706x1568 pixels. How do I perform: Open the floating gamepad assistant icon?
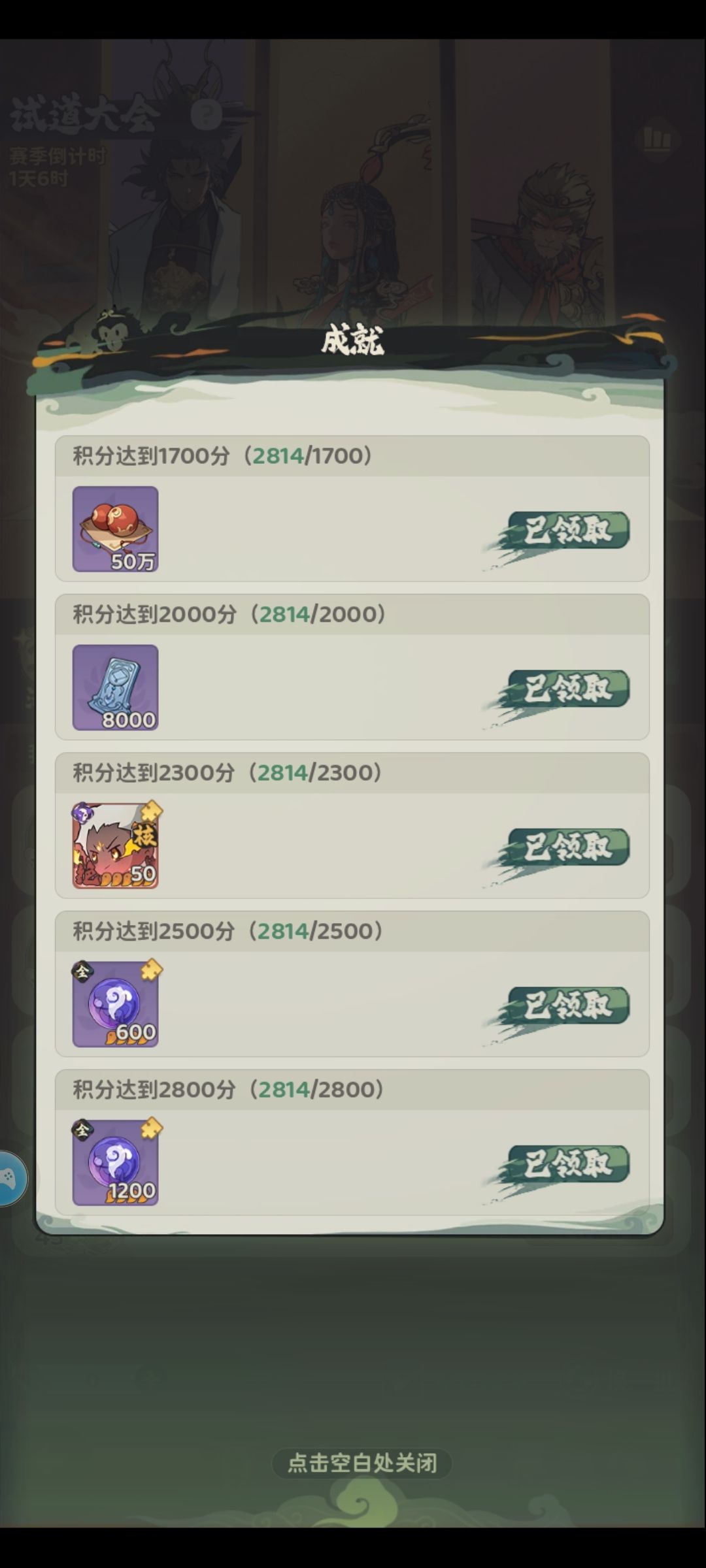click(10, 1178)
